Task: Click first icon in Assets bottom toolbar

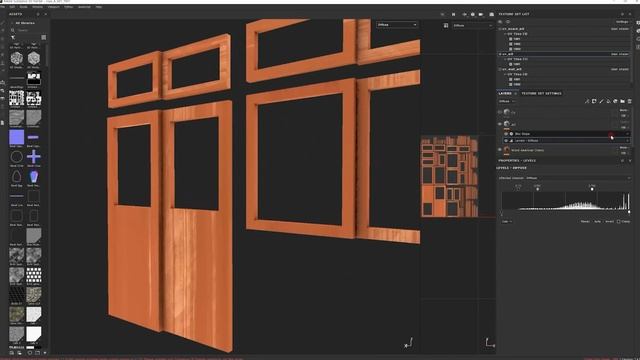Action: pos(11,353)
